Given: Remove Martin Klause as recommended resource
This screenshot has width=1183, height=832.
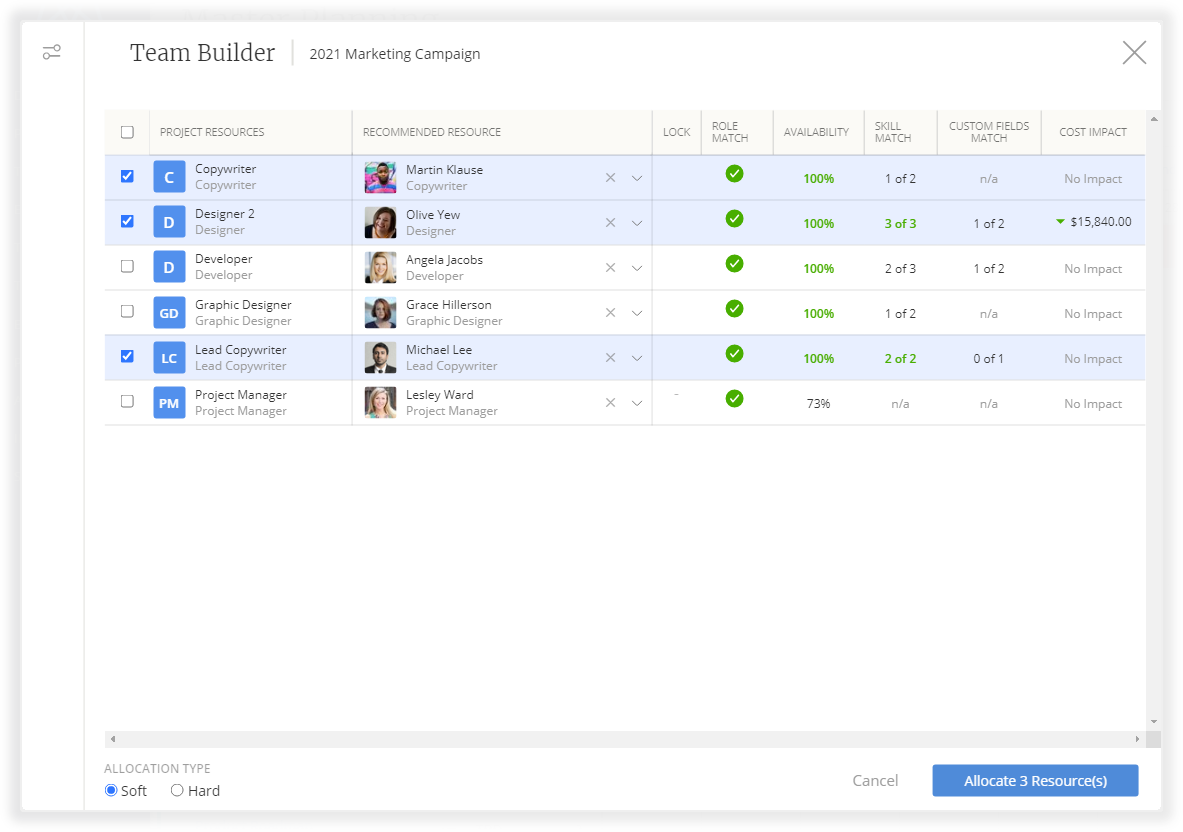Looking at the screenshot, I should pos(610,177).
